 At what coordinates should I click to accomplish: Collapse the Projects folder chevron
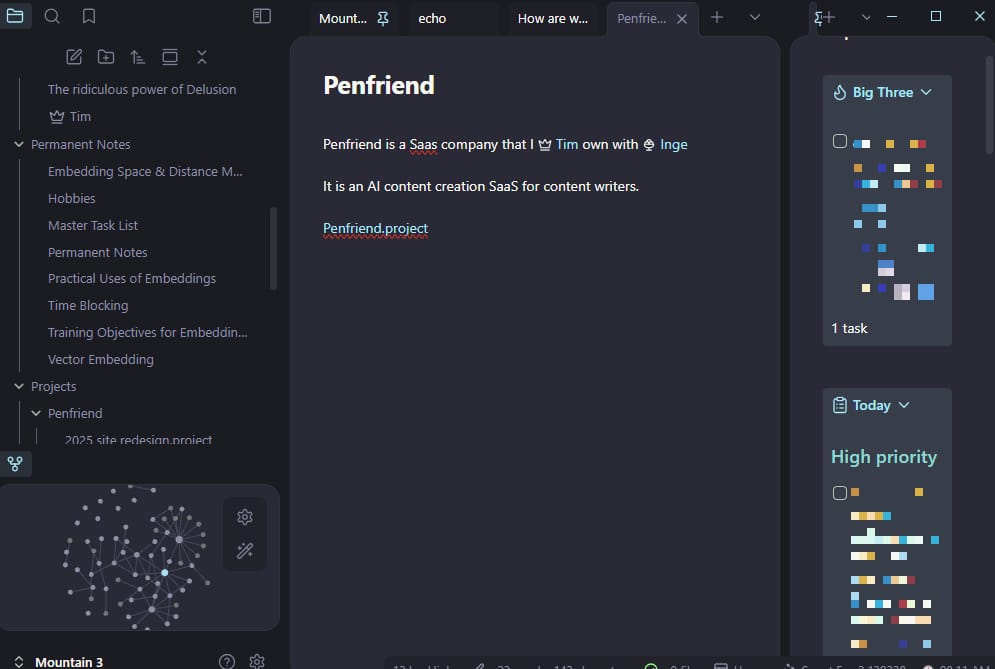(x=19, y=387)
